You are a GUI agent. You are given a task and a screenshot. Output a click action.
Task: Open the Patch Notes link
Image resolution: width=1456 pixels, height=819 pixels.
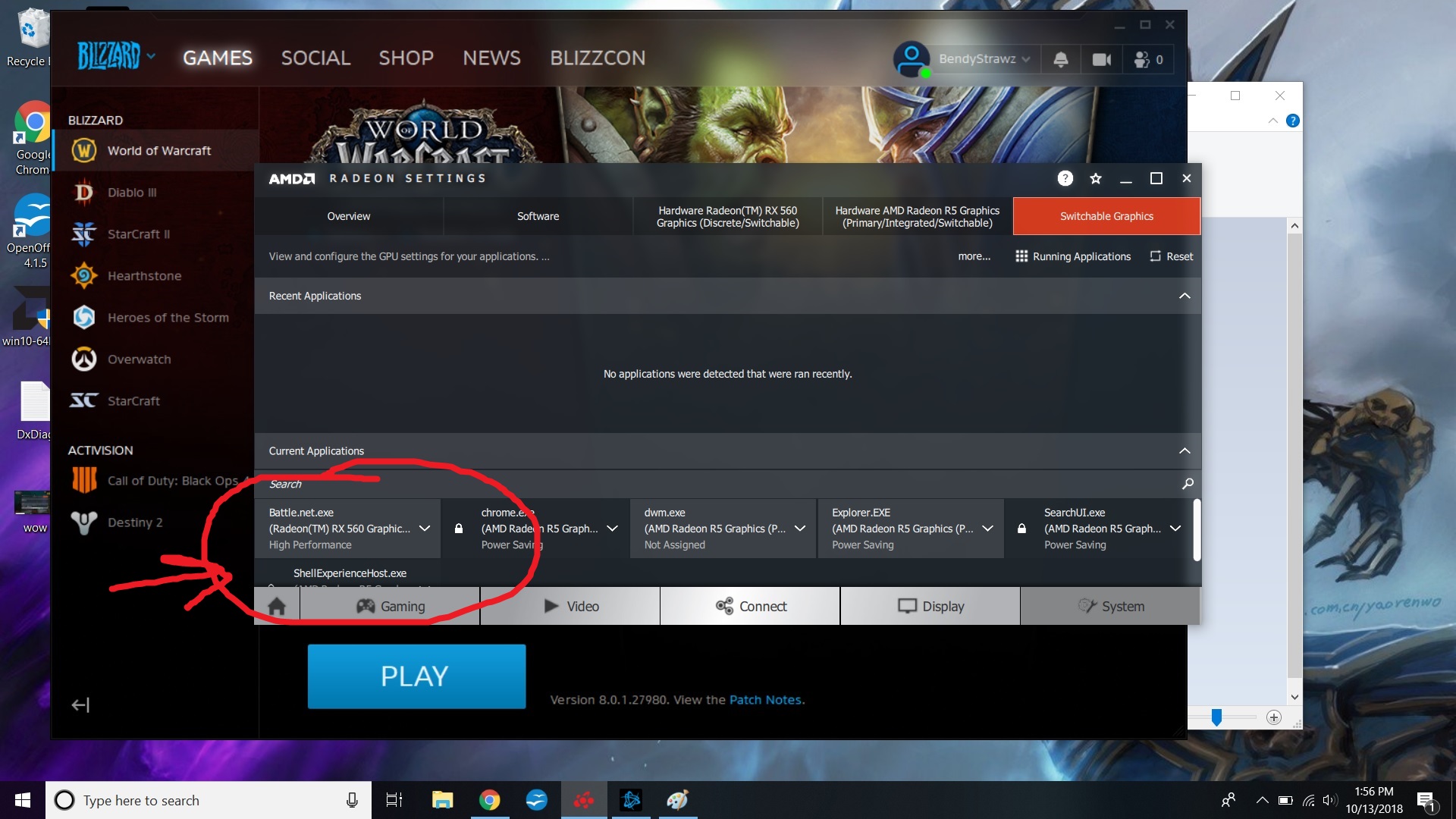coord(765,700)
